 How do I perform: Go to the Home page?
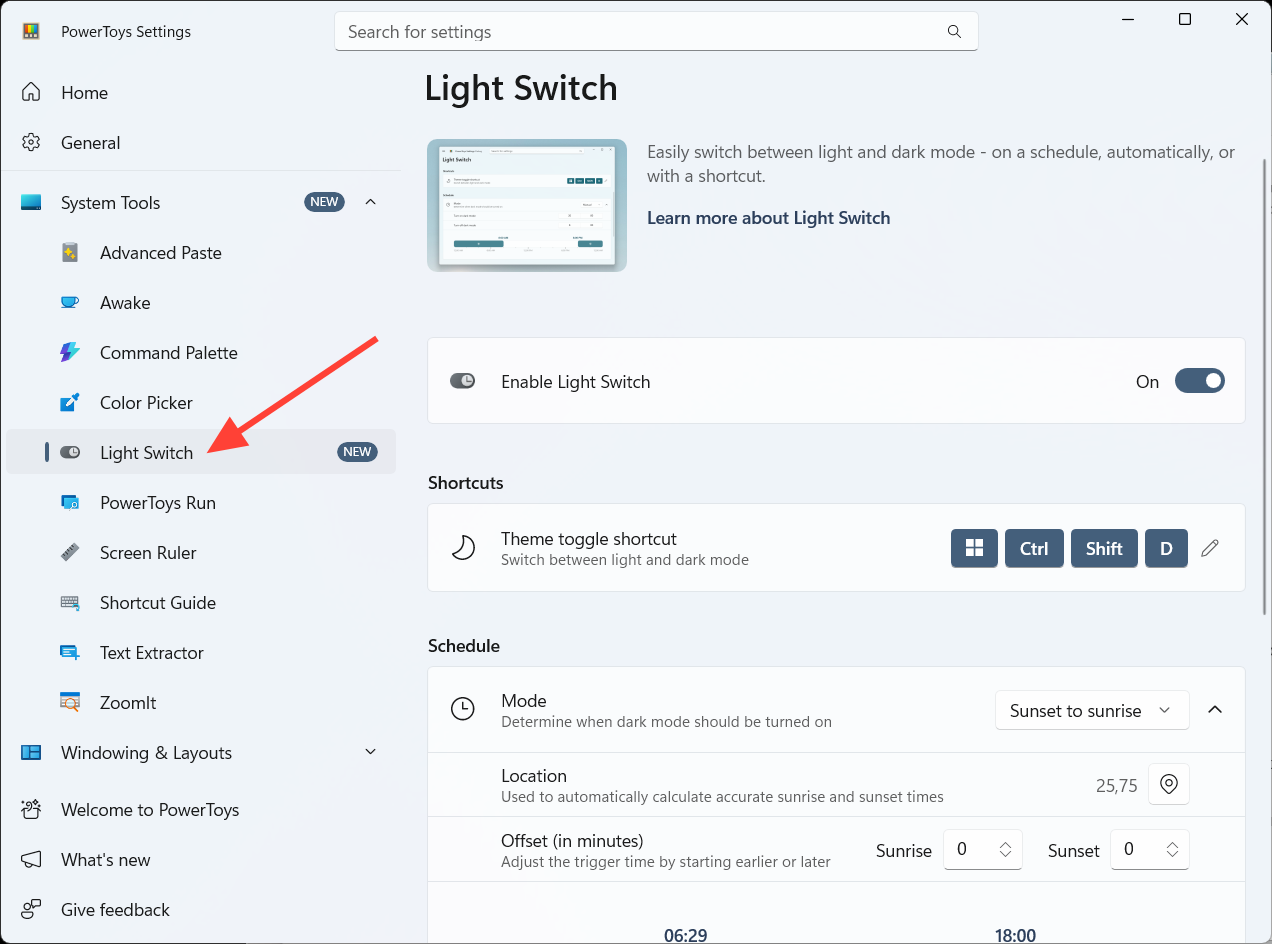coord(84,93)
